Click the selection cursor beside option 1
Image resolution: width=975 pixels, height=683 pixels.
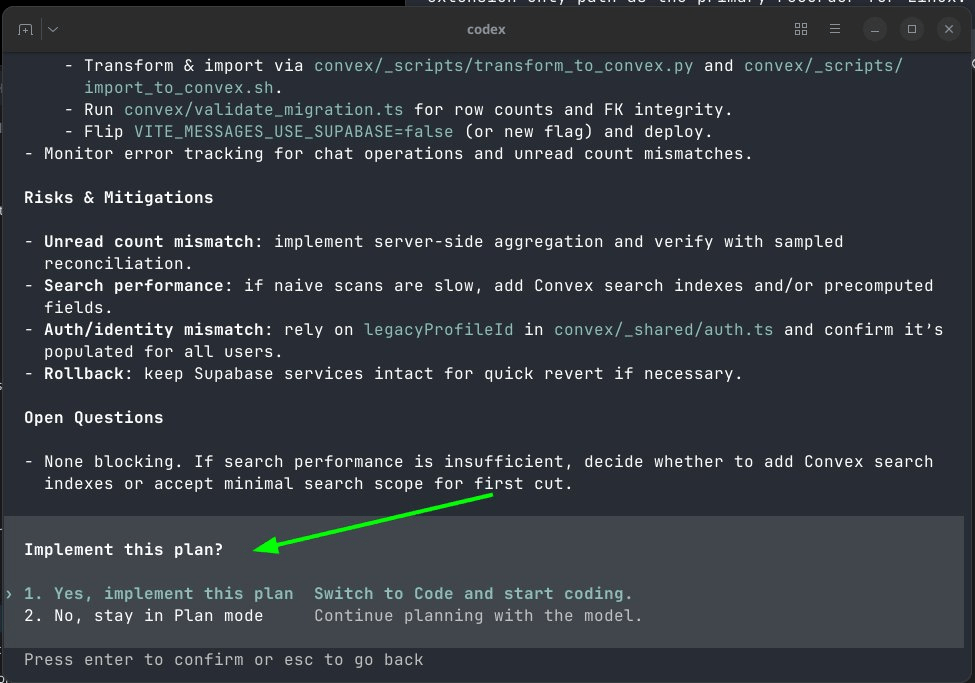coord(10,593)
